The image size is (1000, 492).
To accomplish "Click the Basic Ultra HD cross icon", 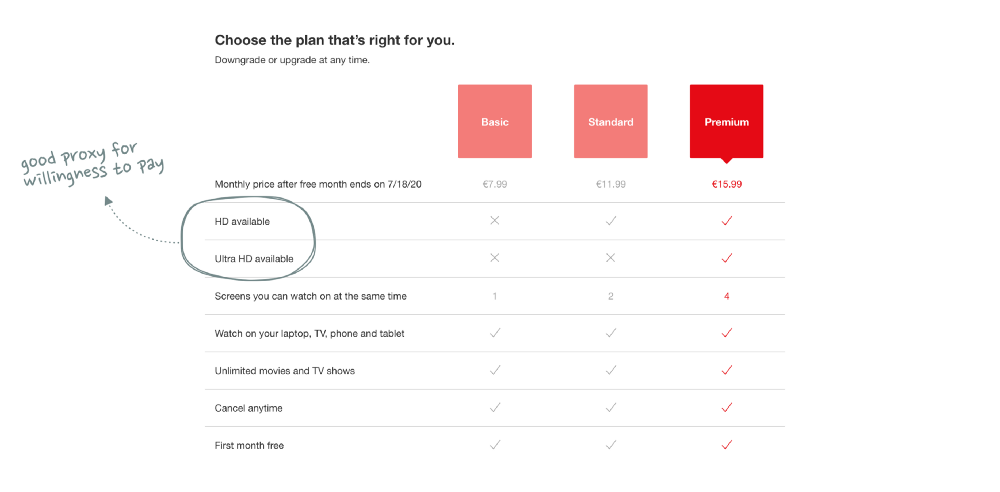I will coord(494,258).
